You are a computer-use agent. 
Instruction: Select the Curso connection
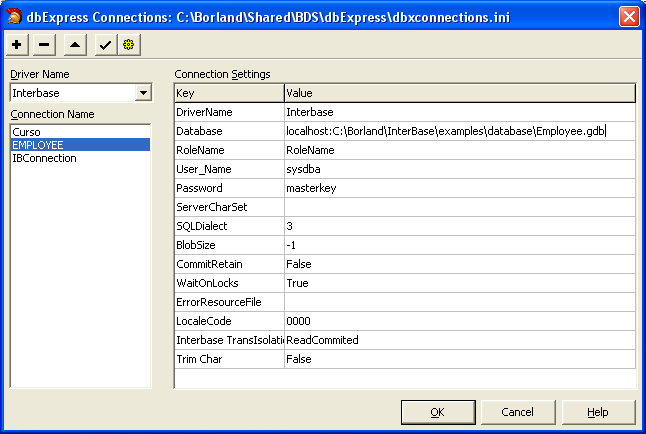point(26,132)
